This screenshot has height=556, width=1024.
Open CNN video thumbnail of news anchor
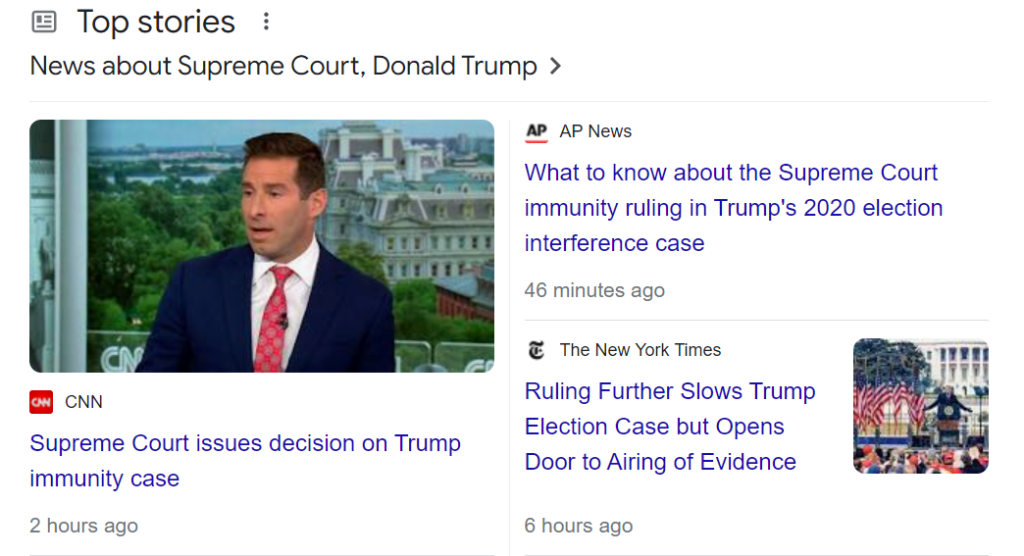click(x=261, y=246)
